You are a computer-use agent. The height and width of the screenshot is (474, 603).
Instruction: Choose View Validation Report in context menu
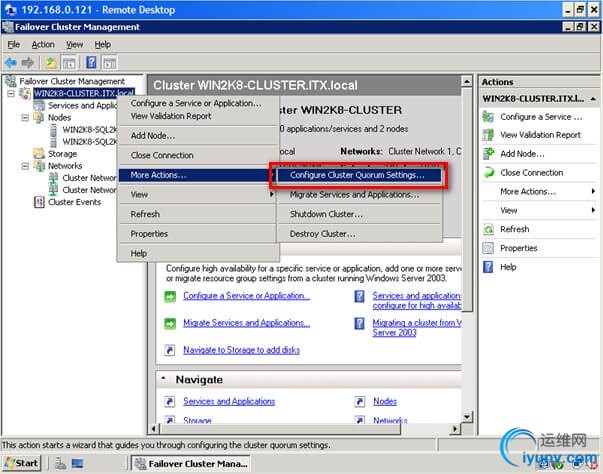click(x=197, y=116)
